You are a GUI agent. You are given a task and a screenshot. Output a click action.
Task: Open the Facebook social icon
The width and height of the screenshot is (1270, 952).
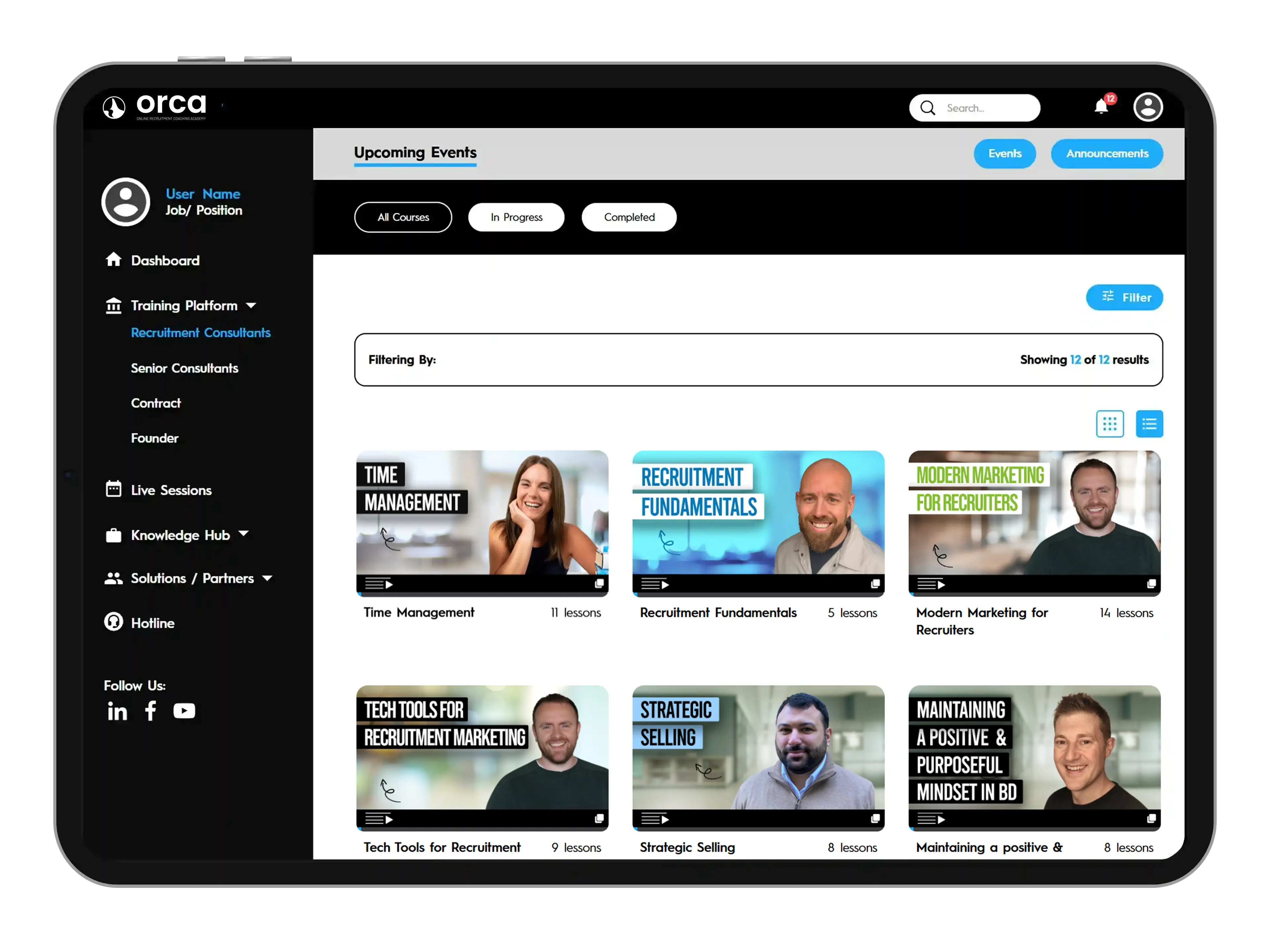coord(150,711)
